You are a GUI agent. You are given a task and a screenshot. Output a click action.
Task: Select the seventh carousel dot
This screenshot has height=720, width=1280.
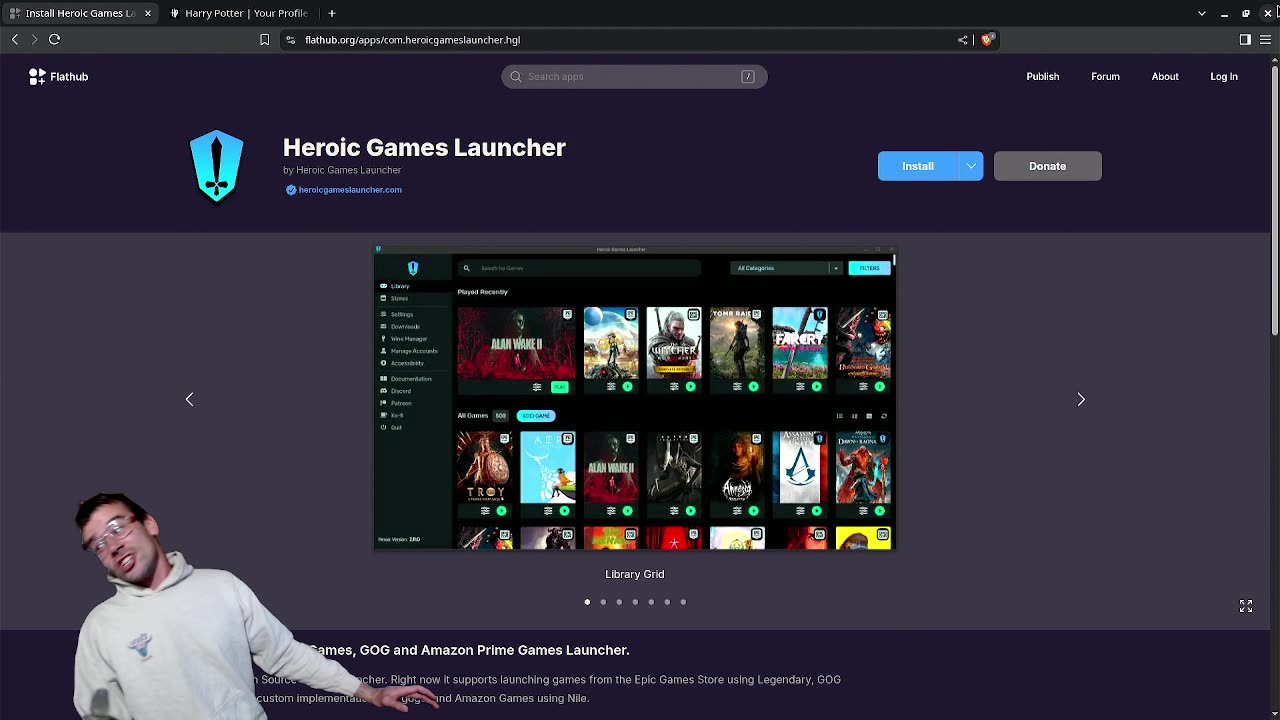(x=683, y=602)
